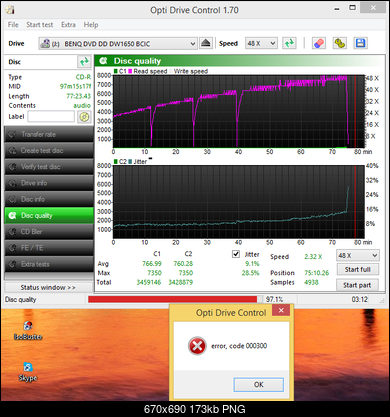The image size is (390, 417).
Task: Click OK in the error dialog
Action: [259, 385]
